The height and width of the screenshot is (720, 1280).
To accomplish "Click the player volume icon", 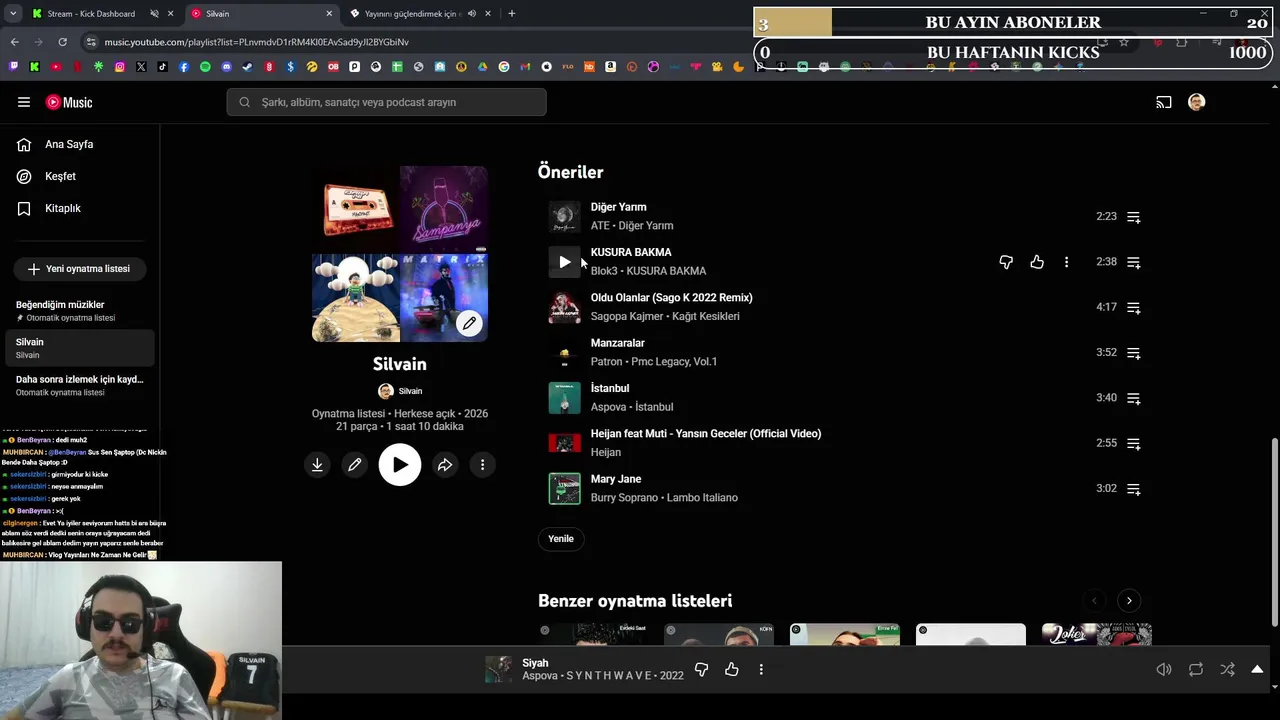I will (1164, 669).
